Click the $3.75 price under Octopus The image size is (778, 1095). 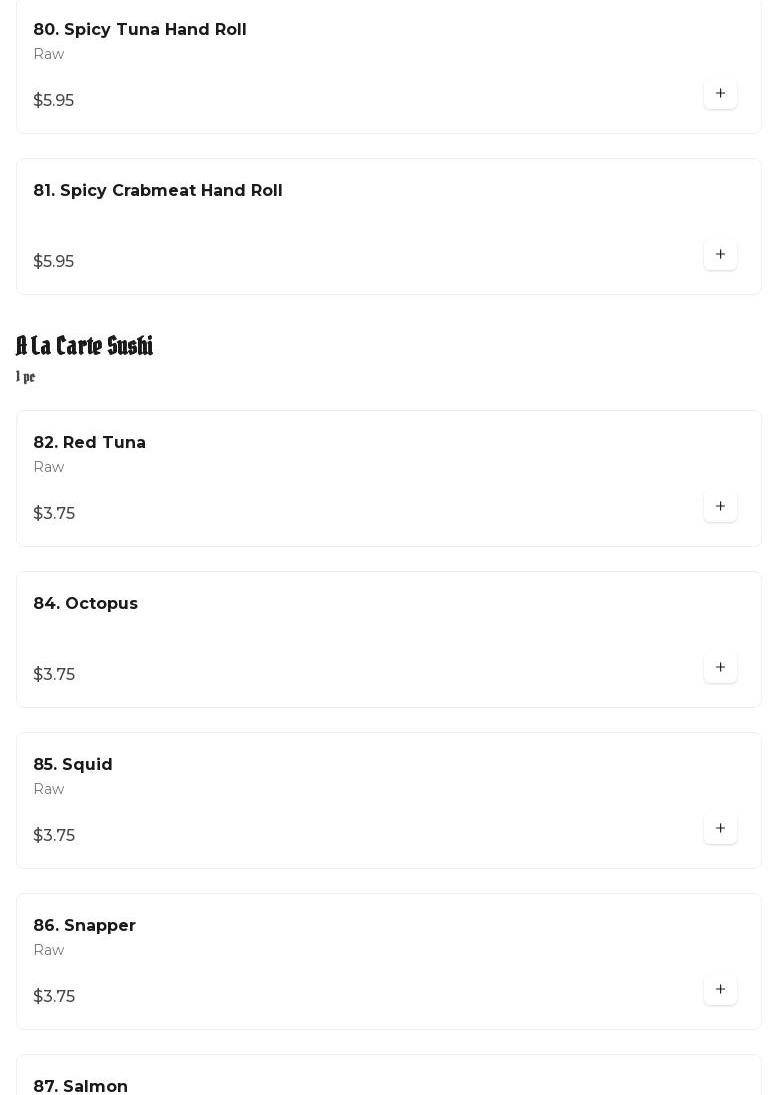pos(54,675)
